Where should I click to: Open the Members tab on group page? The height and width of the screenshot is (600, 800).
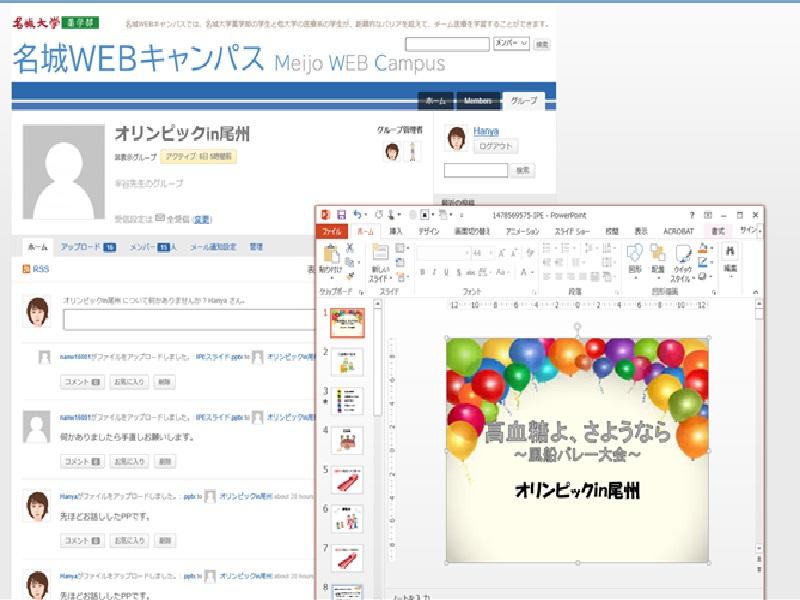point(153,247)
